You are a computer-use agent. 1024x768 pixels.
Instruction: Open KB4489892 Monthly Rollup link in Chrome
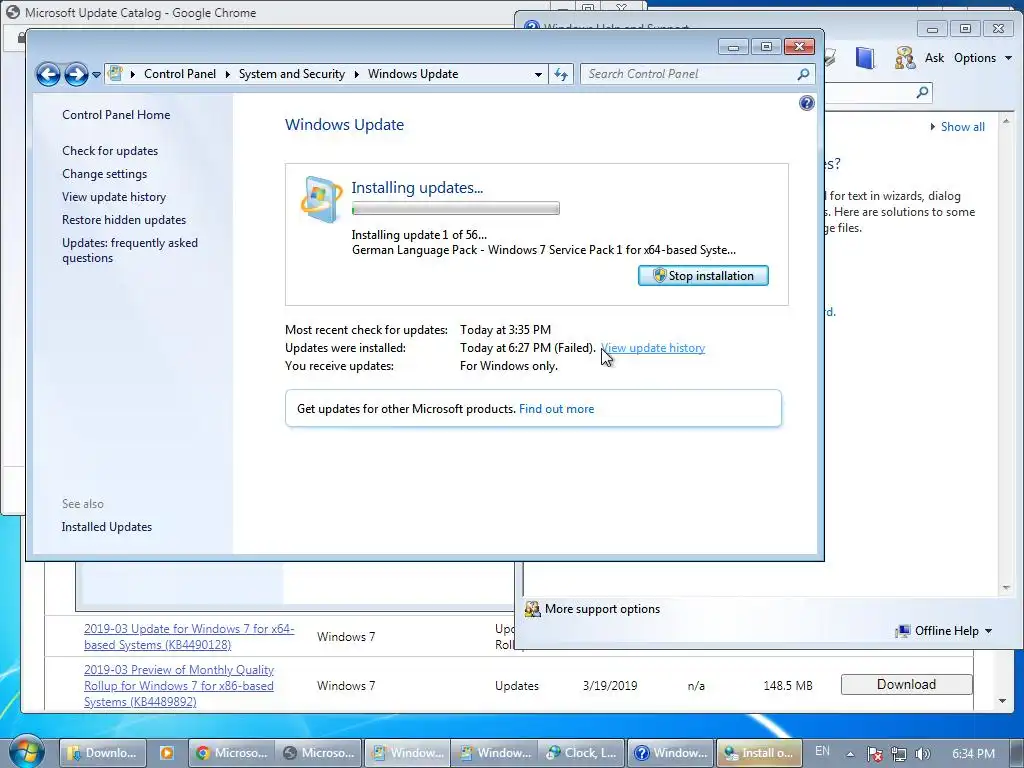179,686
